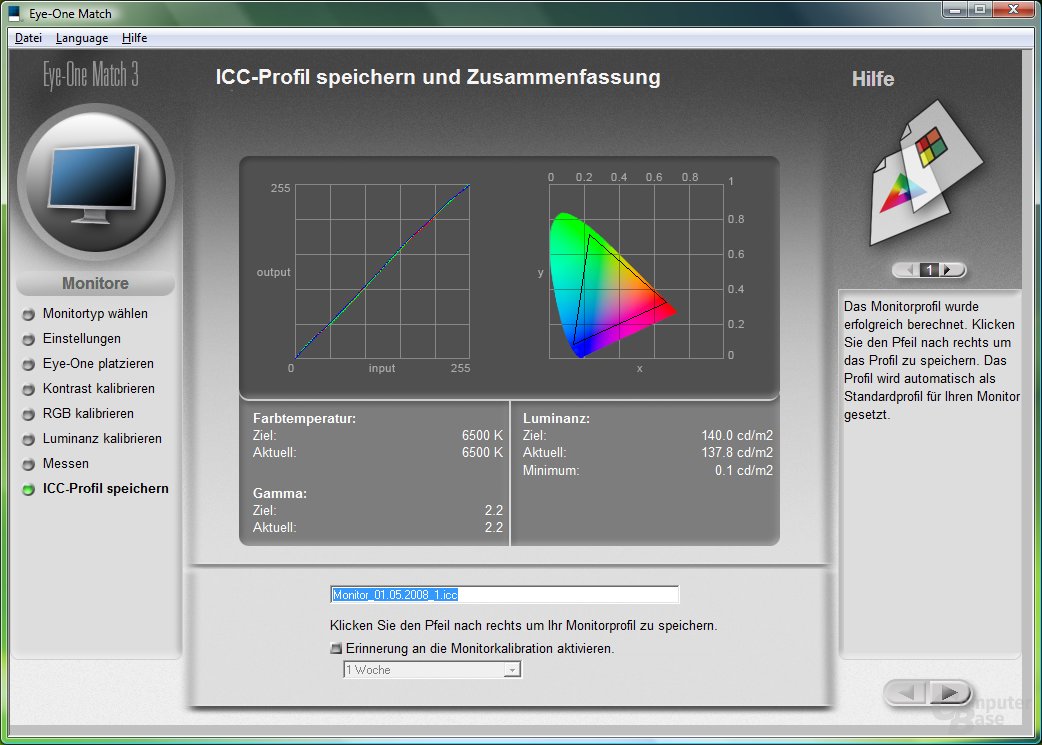Click the ICC profile documents help icon

[926, 172]
